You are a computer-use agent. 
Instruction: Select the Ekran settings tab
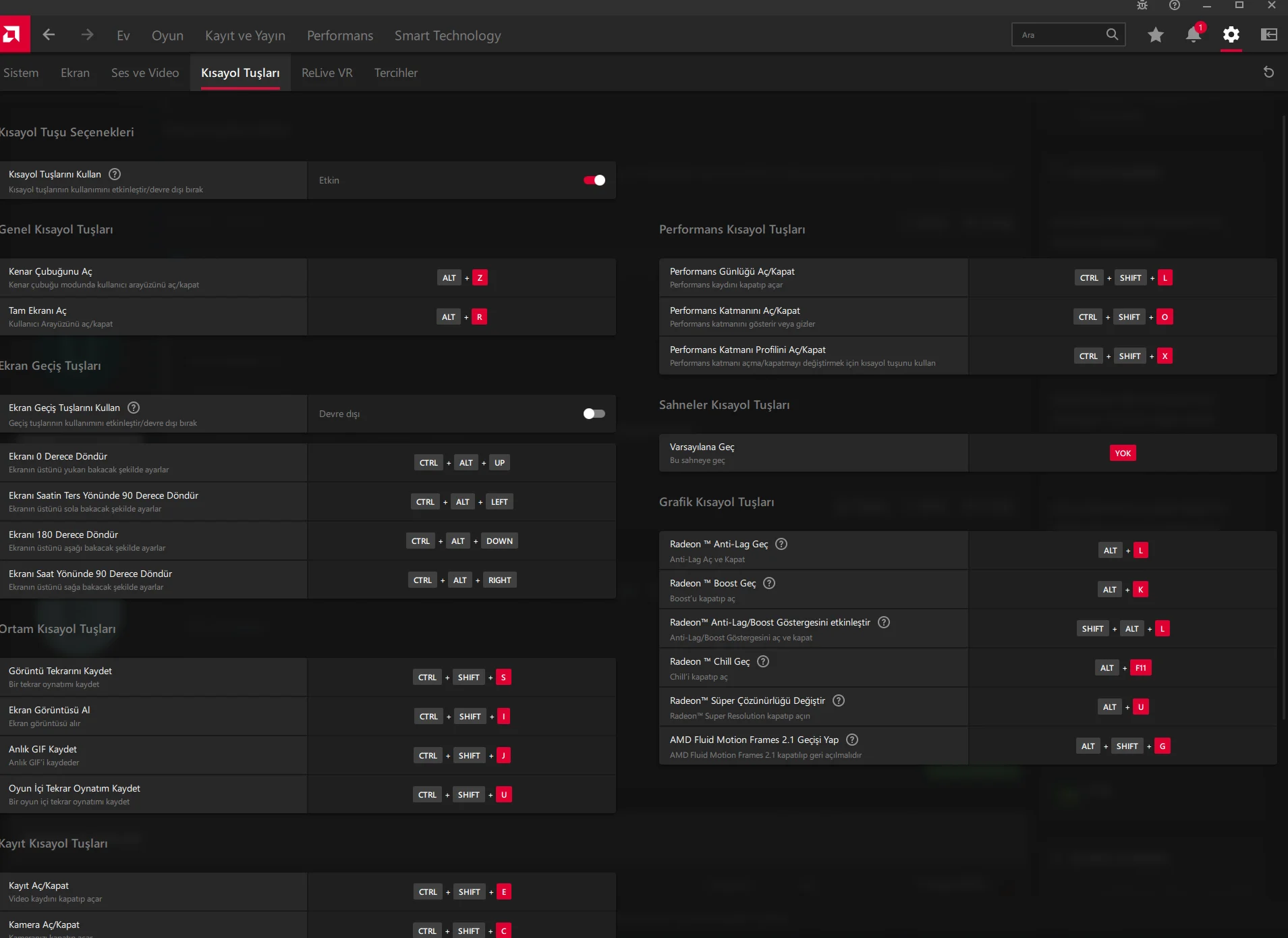(75, 73)
